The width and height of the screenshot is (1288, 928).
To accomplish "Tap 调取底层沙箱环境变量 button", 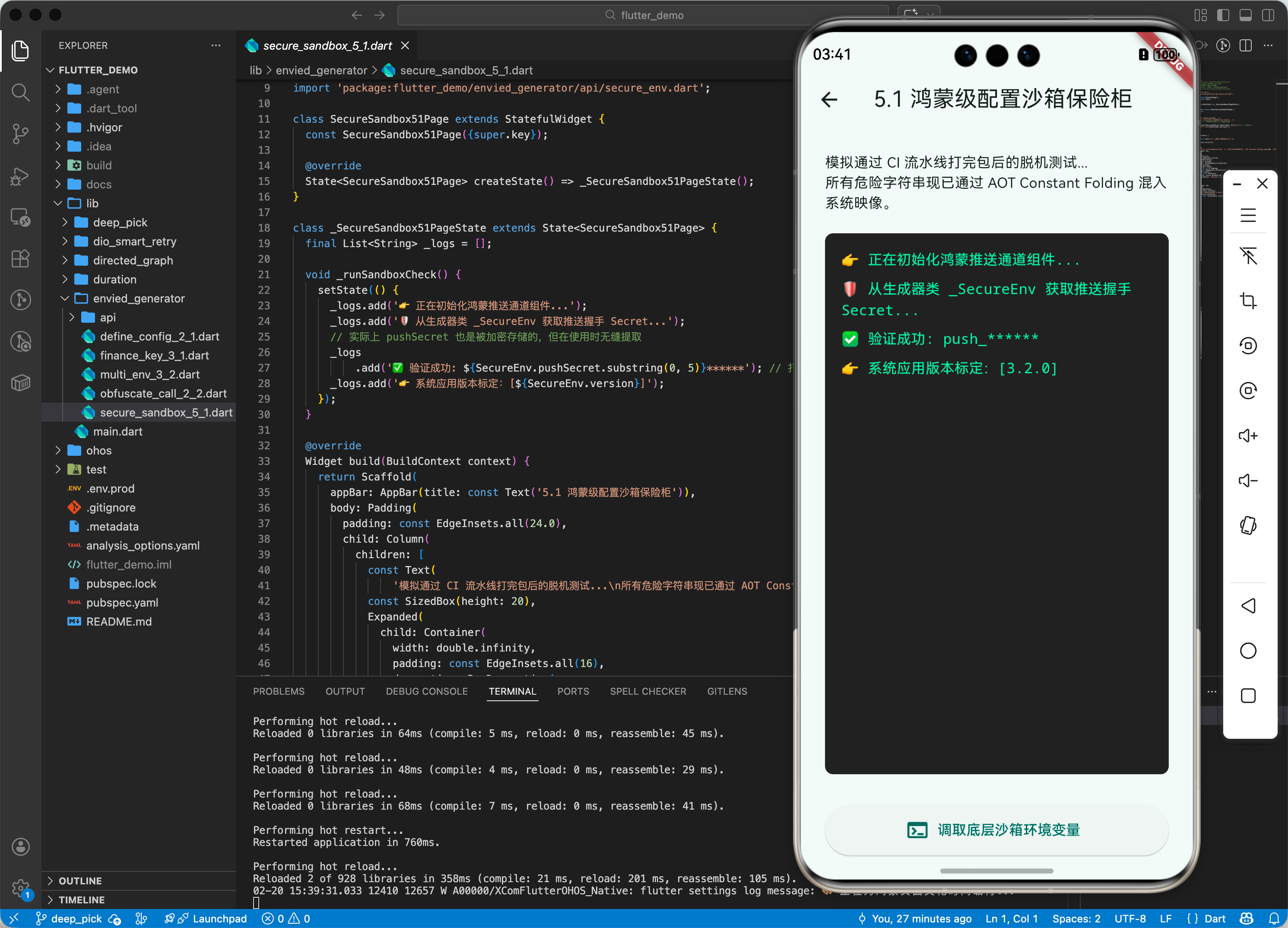I will click(x=996, y=830).
